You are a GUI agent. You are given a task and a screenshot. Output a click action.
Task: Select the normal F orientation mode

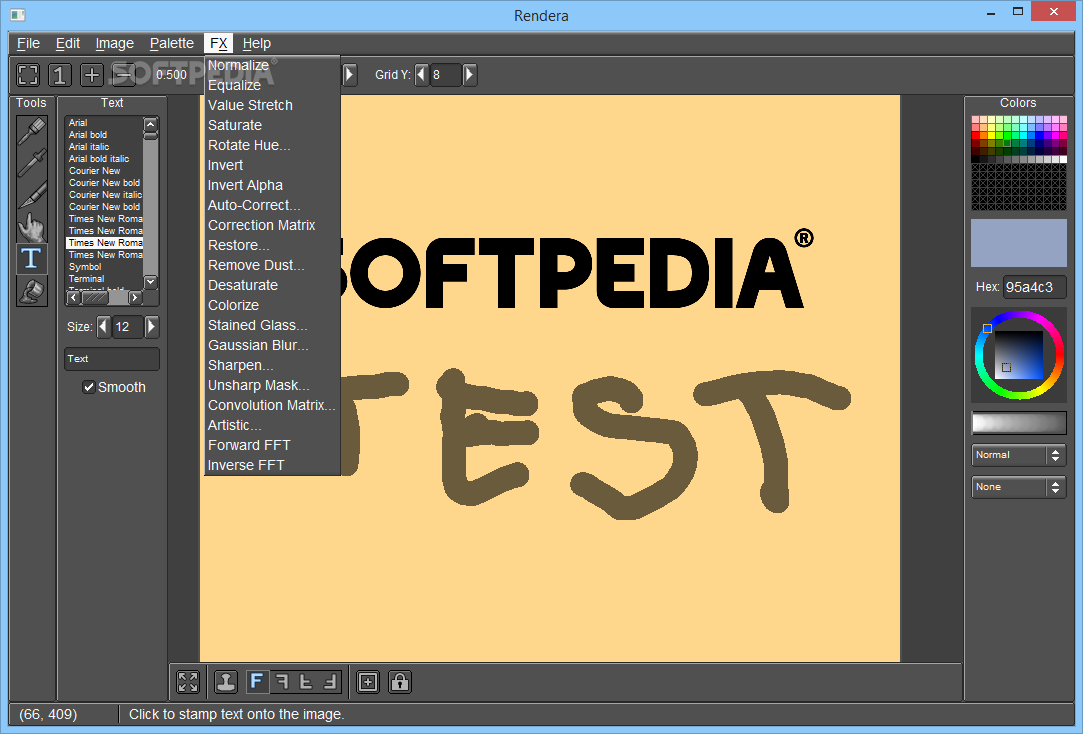point(256,682)
